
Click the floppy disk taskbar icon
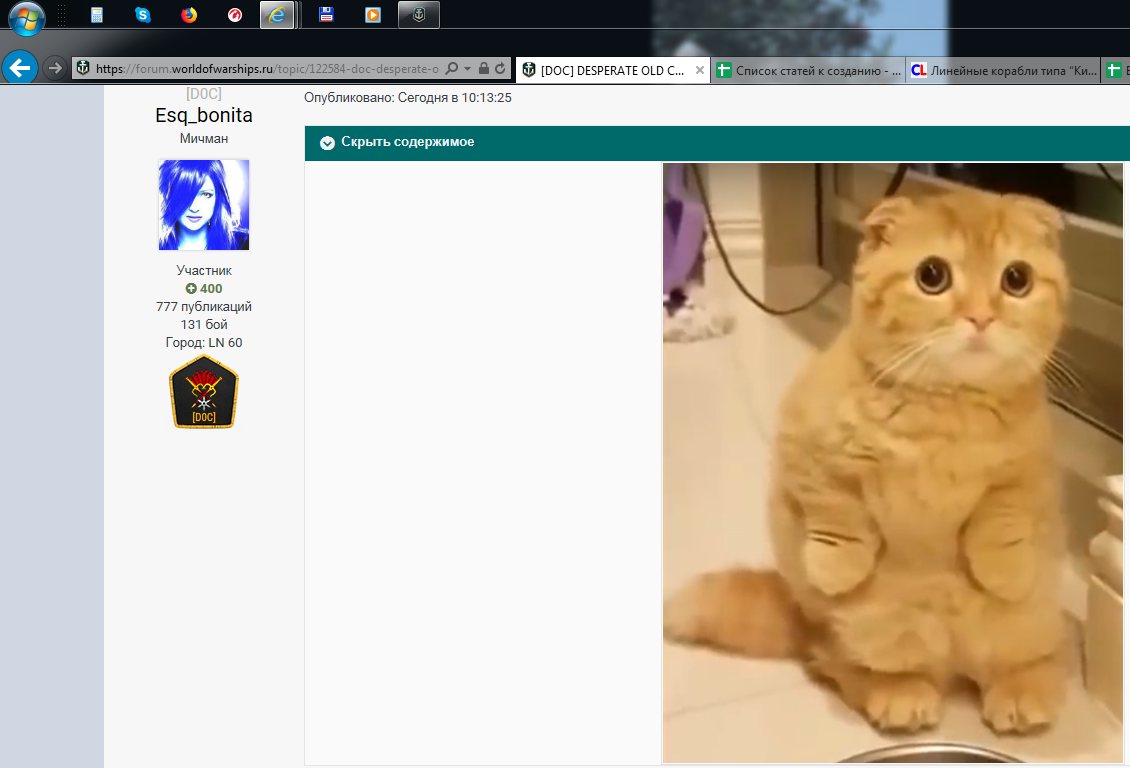tap(326, 15)
